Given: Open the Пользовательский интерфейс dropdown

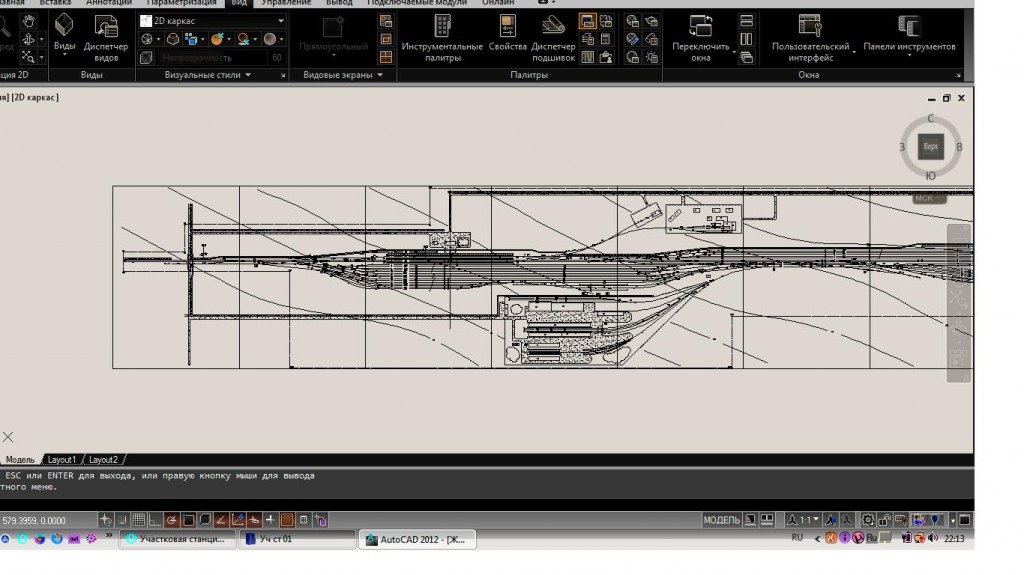Looking at the screenshot, I should (x=813, y=38).
